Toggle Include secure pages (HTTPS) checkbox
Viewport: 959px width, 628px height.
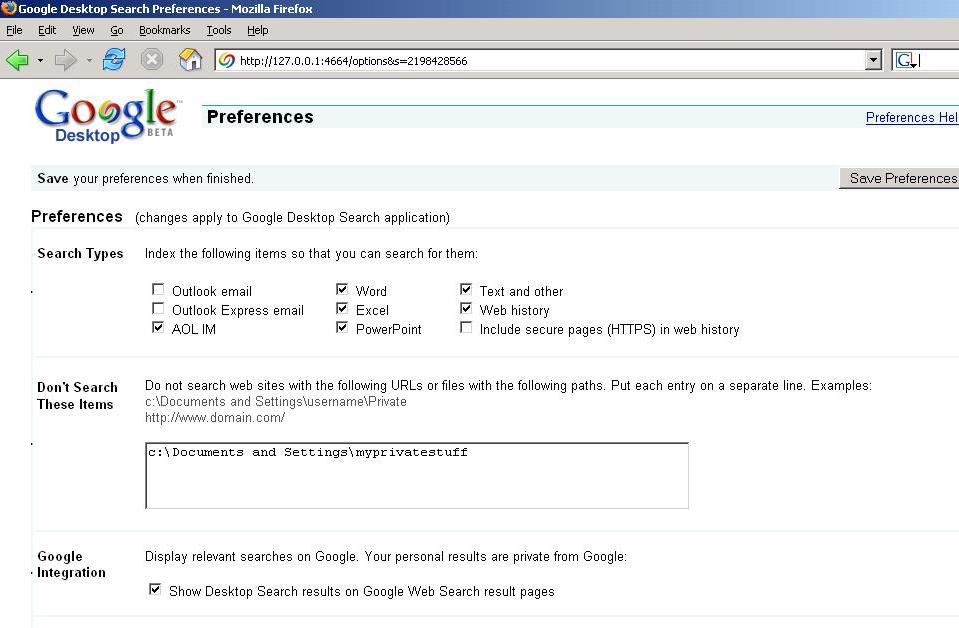pos(466,327)
